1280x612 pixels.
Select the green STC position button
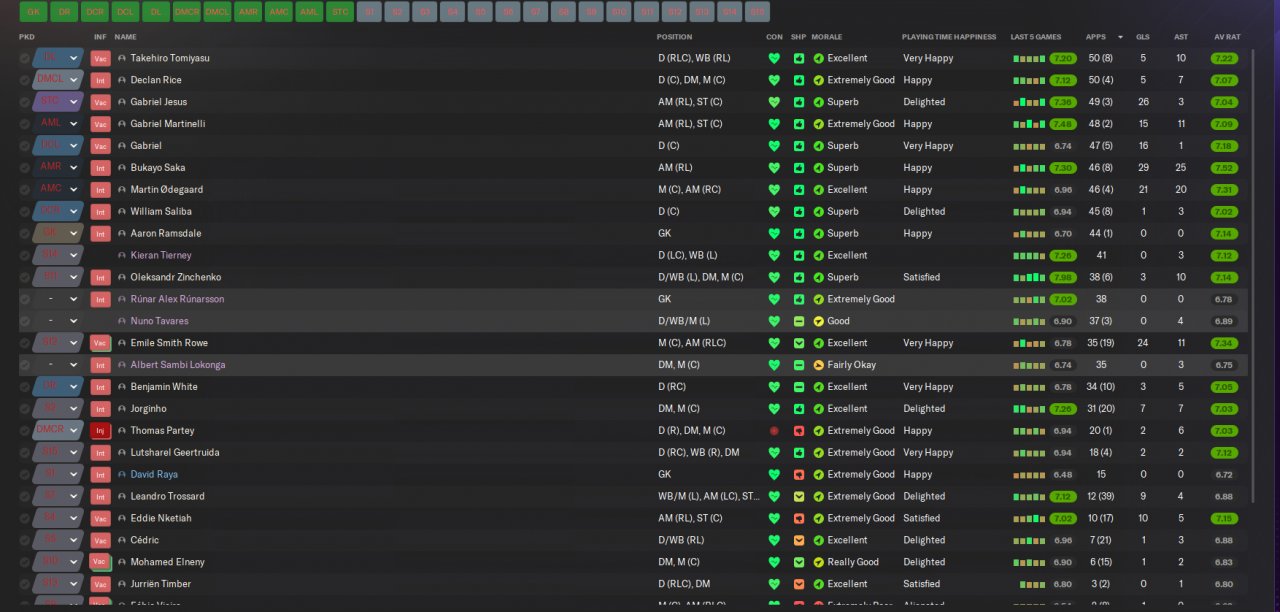(339, 12)
